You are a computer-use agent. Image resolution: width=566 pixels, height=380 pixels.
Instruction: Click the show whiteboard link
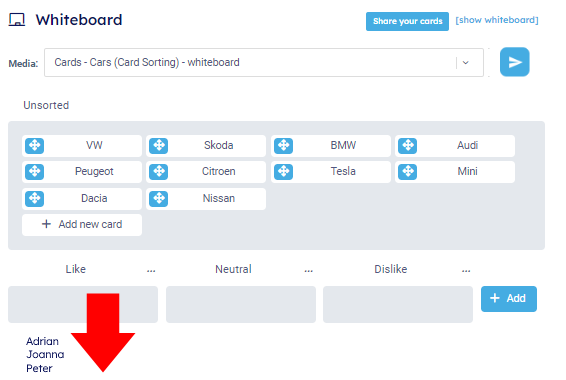497,20
